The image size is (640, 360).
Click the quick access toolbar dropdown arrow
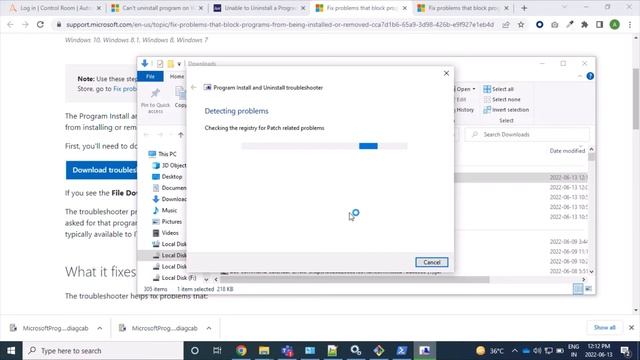pyautogui.click(x=179, y=64)
